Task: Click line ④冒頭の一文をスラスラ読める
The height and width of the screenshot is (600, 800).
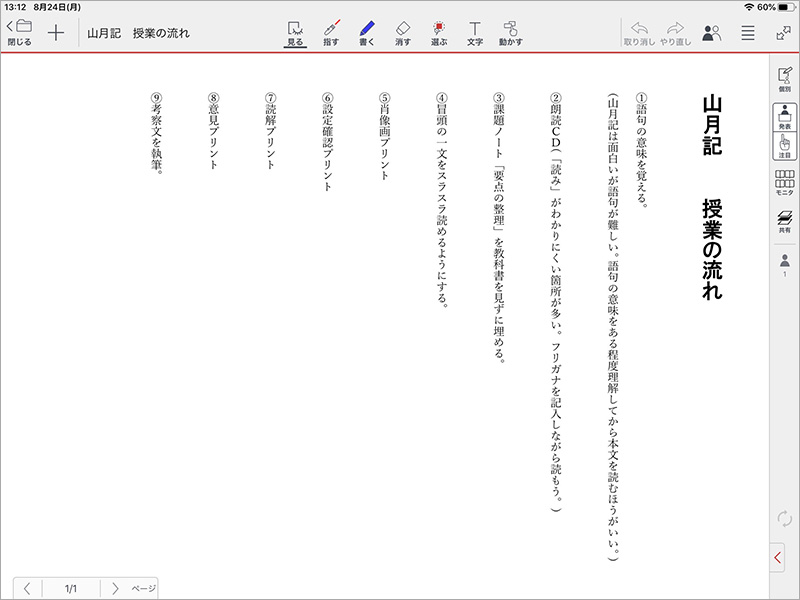Action: coord(442,201)
